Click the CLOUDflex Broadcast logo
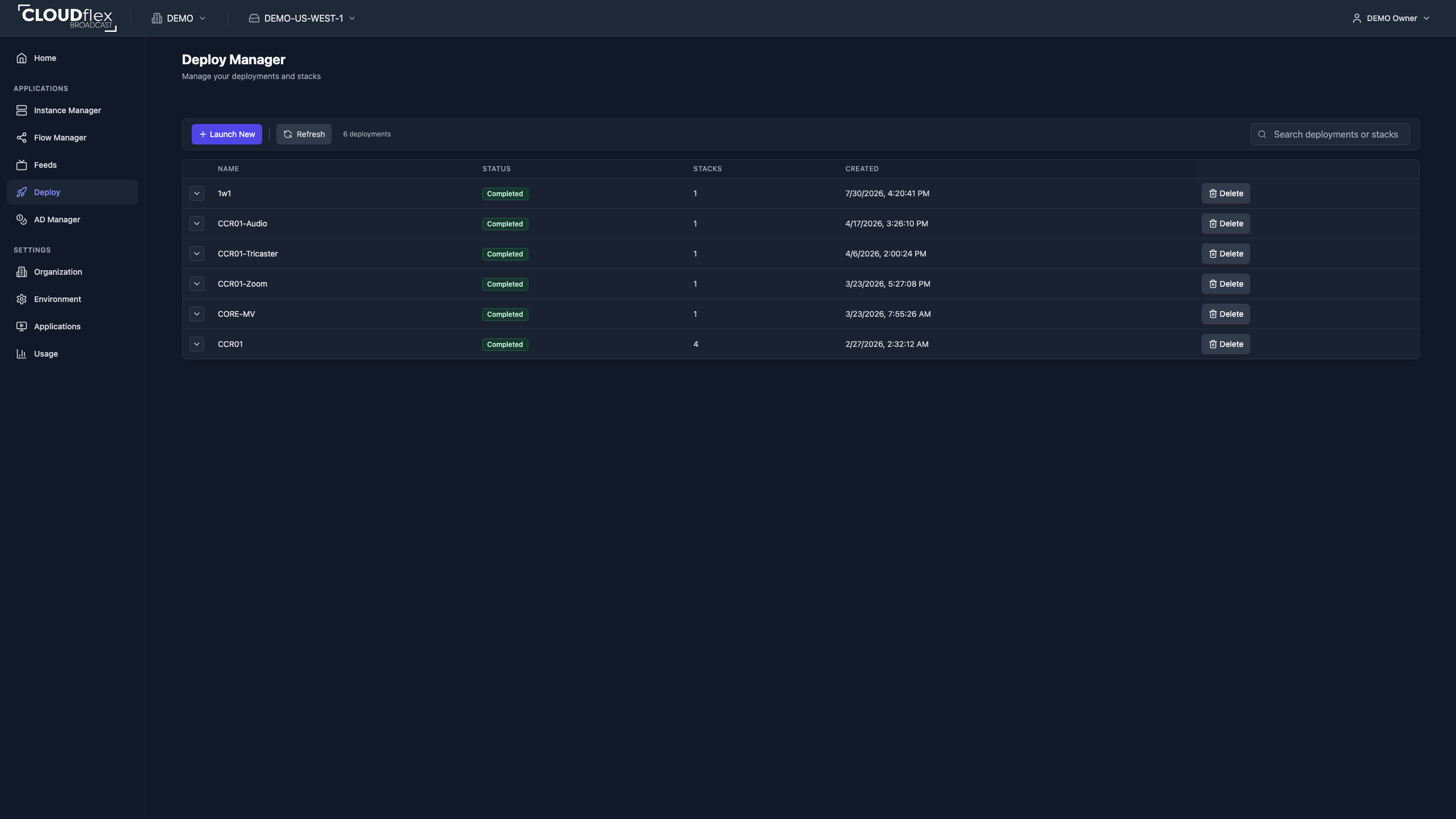This screenshot has height=819, width=1456. pyautogui.click(x=67, y=18)
